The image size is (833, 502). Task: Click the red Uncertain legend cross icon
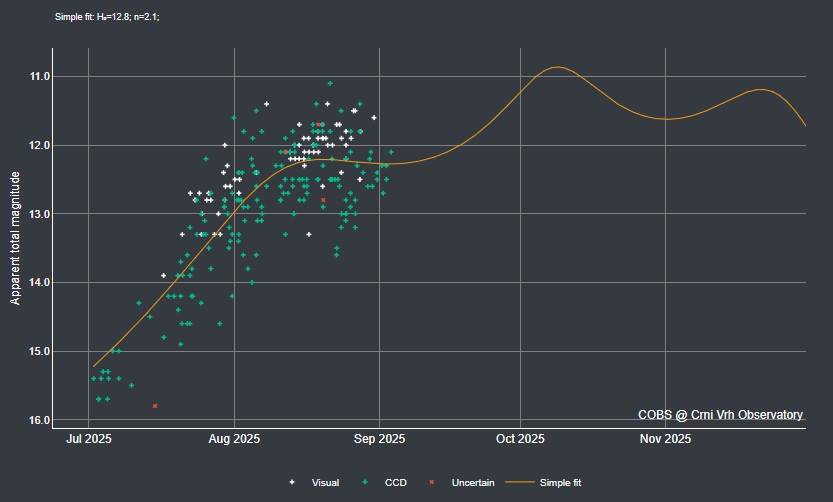coord(431,482)
